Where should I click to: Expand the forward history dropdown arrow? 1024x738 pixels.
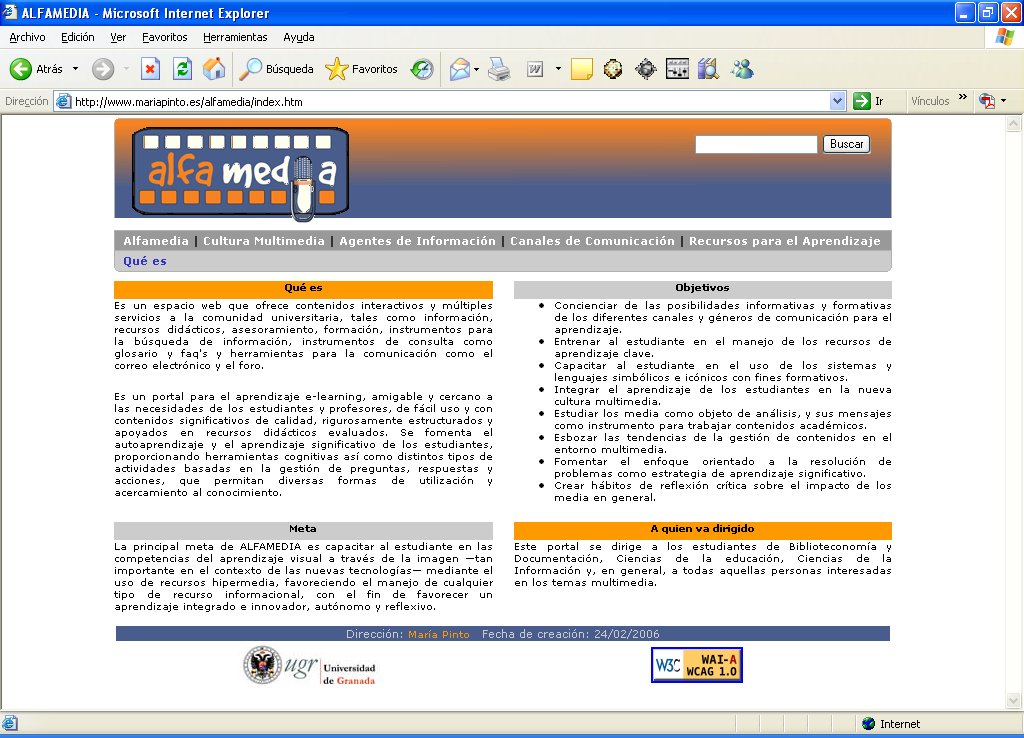point(126,69)
